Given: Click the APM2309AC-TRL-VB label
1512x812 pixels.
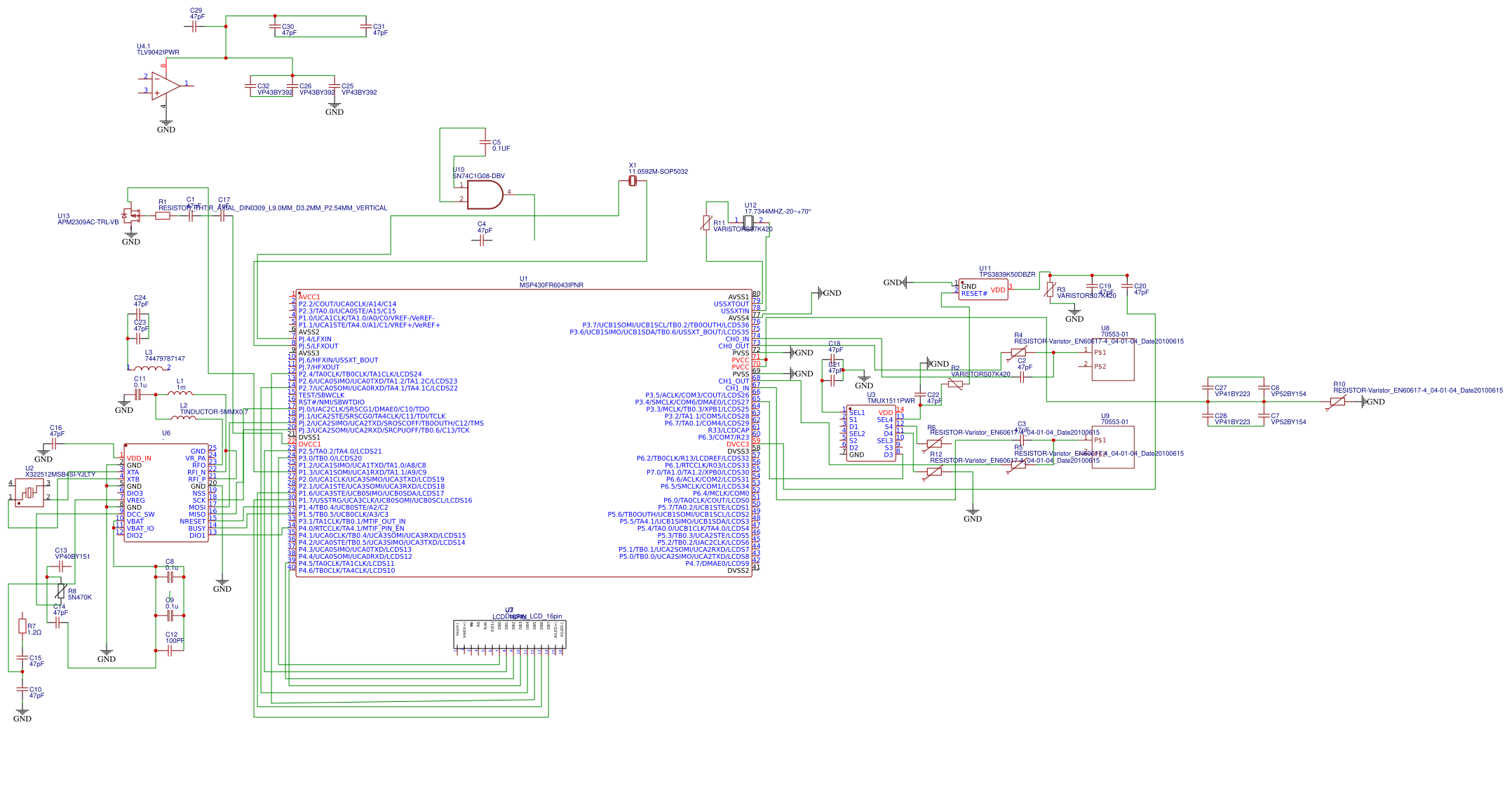Looking at the screenshot, I should tap(88, 222).
